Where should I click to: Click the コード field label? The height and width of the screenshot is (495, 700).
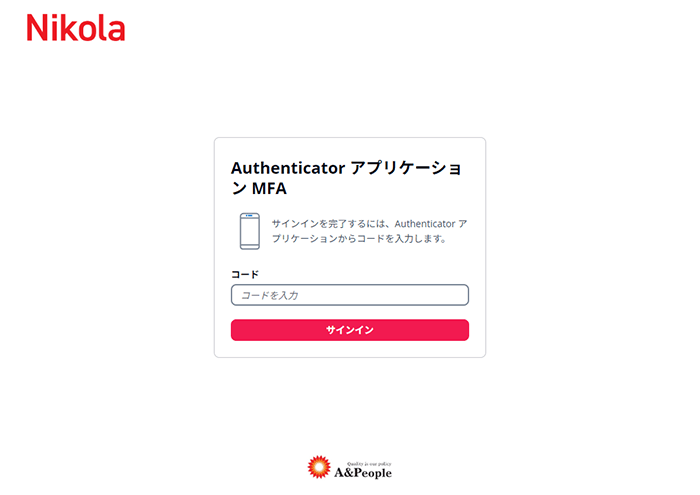pos(245,274)
